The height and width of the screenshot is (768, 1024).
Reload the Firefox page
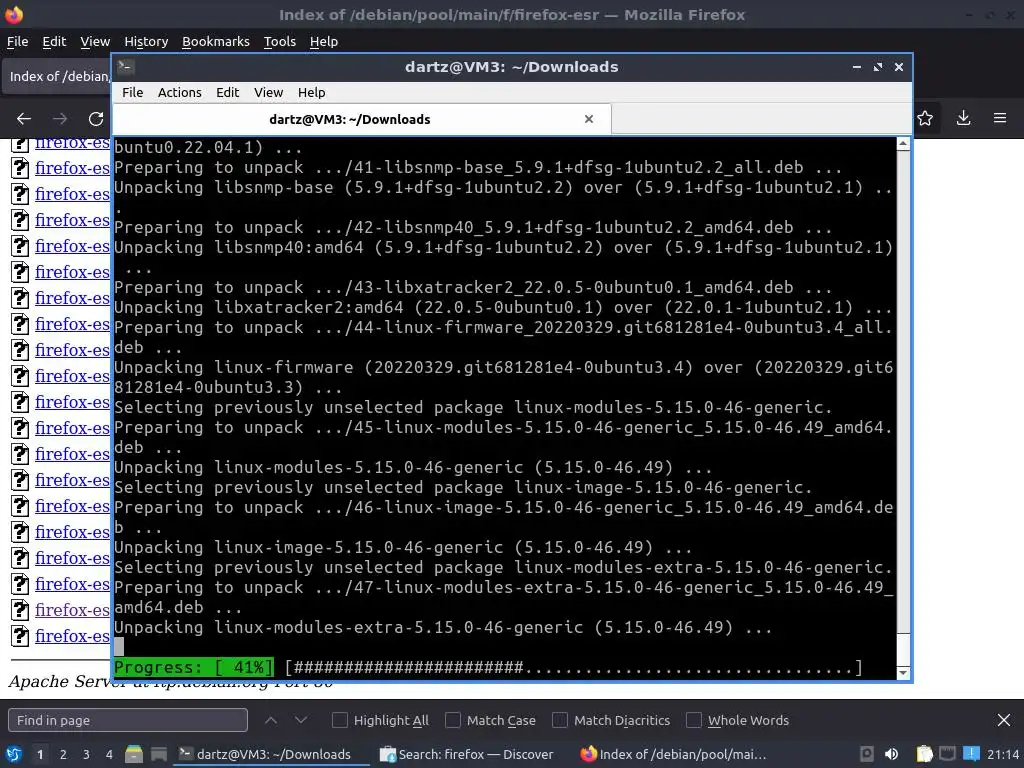(x=96, y=118)
